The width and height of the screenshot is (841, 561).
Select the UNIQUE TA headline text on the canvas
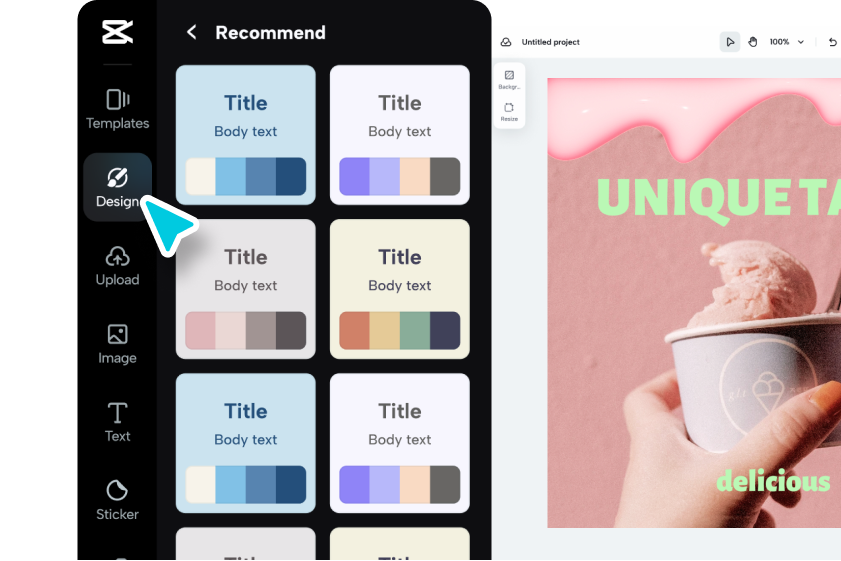[719, 198]
